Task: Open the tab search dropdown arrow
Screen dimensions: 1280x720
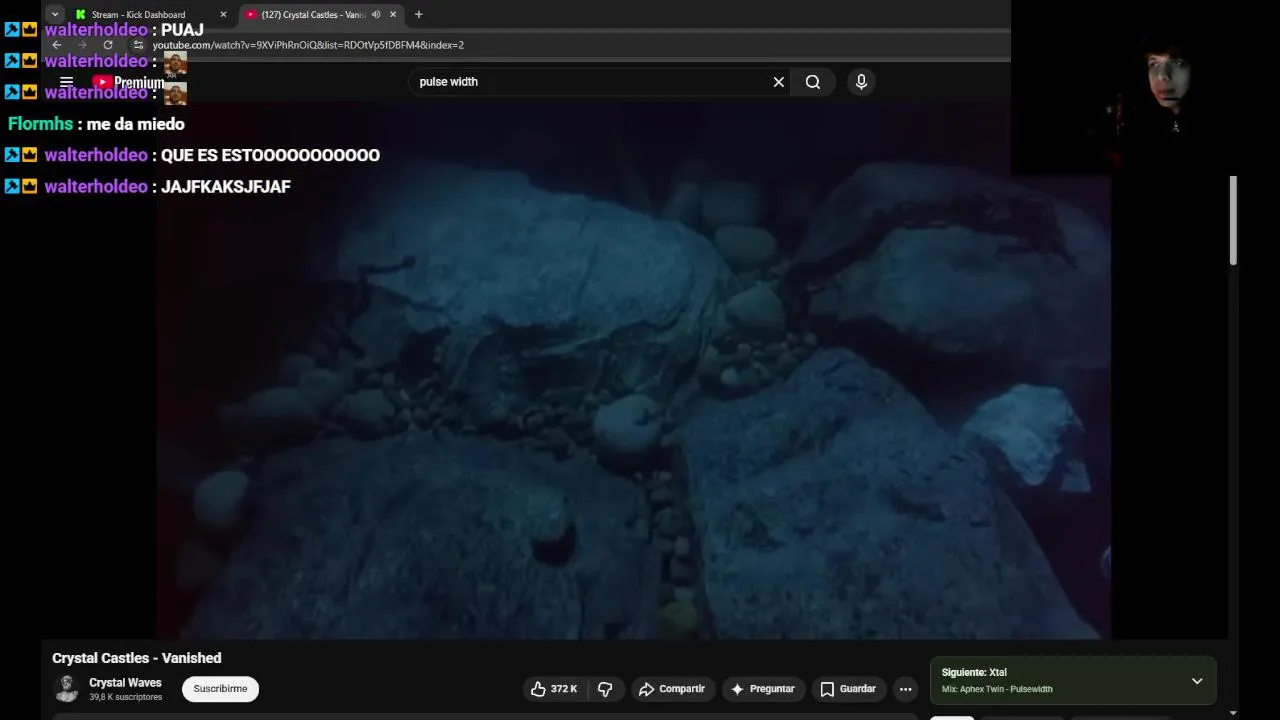Action: [55, 14]
